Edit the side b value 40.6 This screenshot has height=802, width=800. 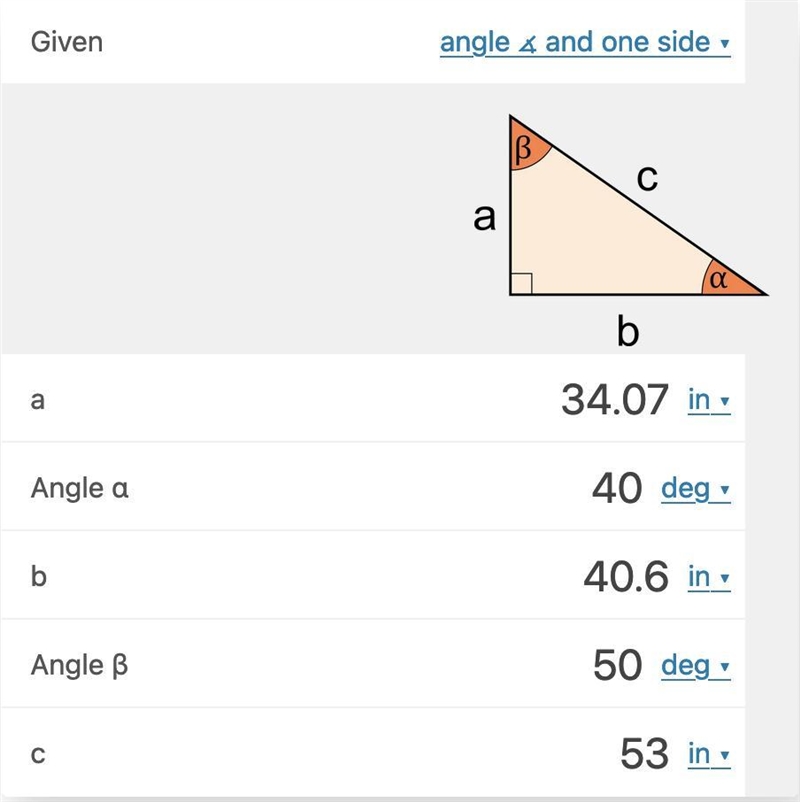click(626, 576)
